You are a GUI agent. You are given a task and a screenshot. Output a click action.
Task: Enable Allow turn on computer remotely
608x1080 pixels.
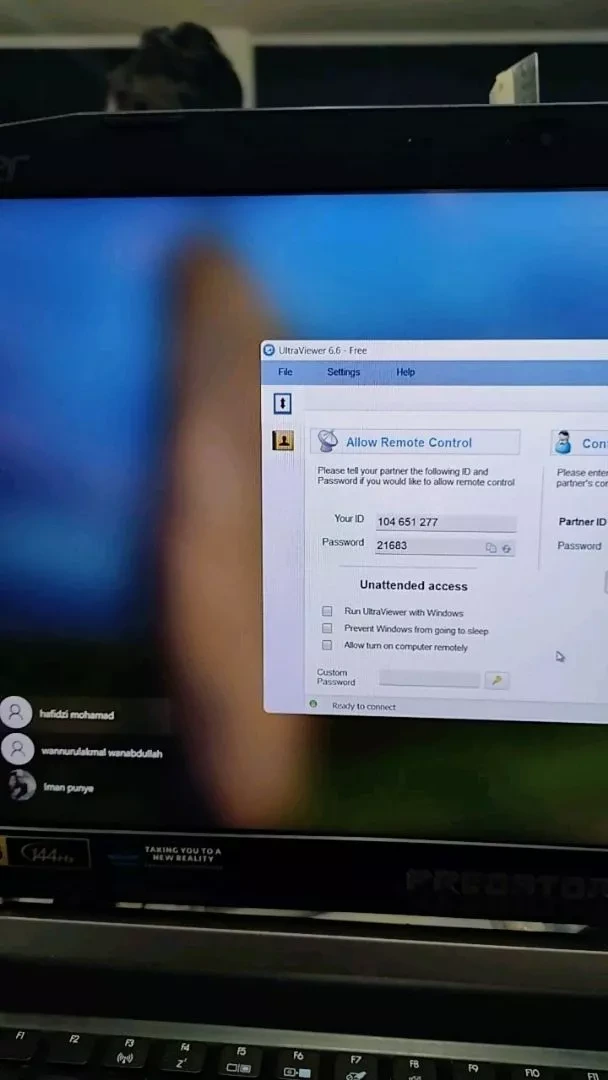pyautogui.click(x=327, y=645)
